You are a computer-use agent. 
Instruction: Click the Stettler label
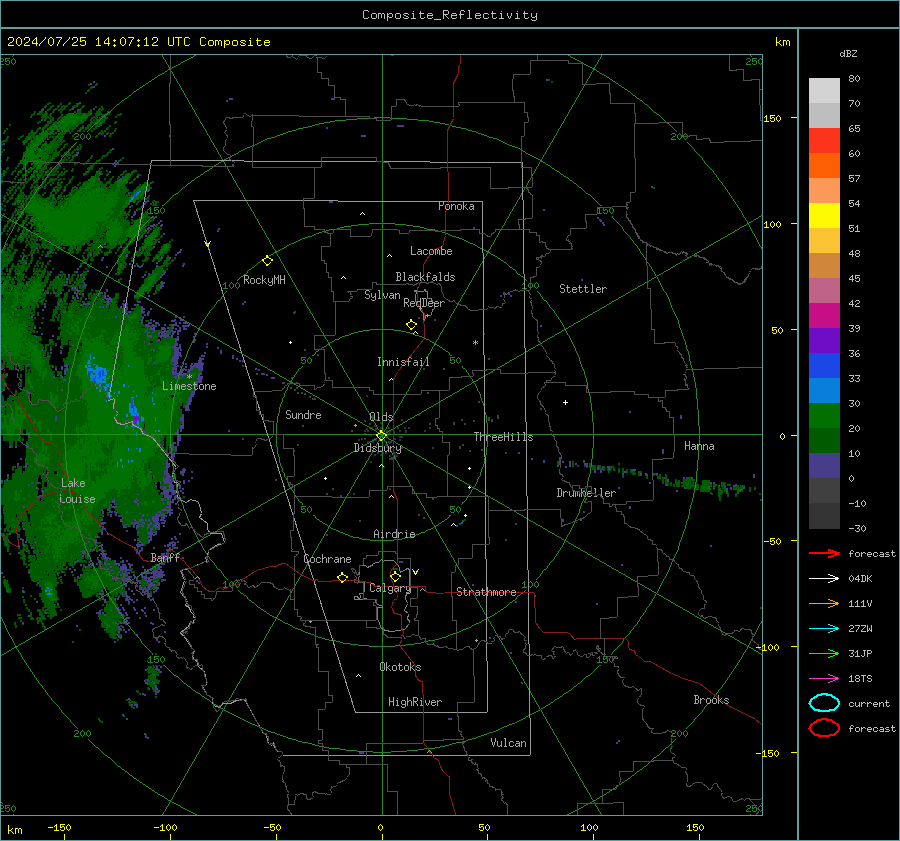583,289
